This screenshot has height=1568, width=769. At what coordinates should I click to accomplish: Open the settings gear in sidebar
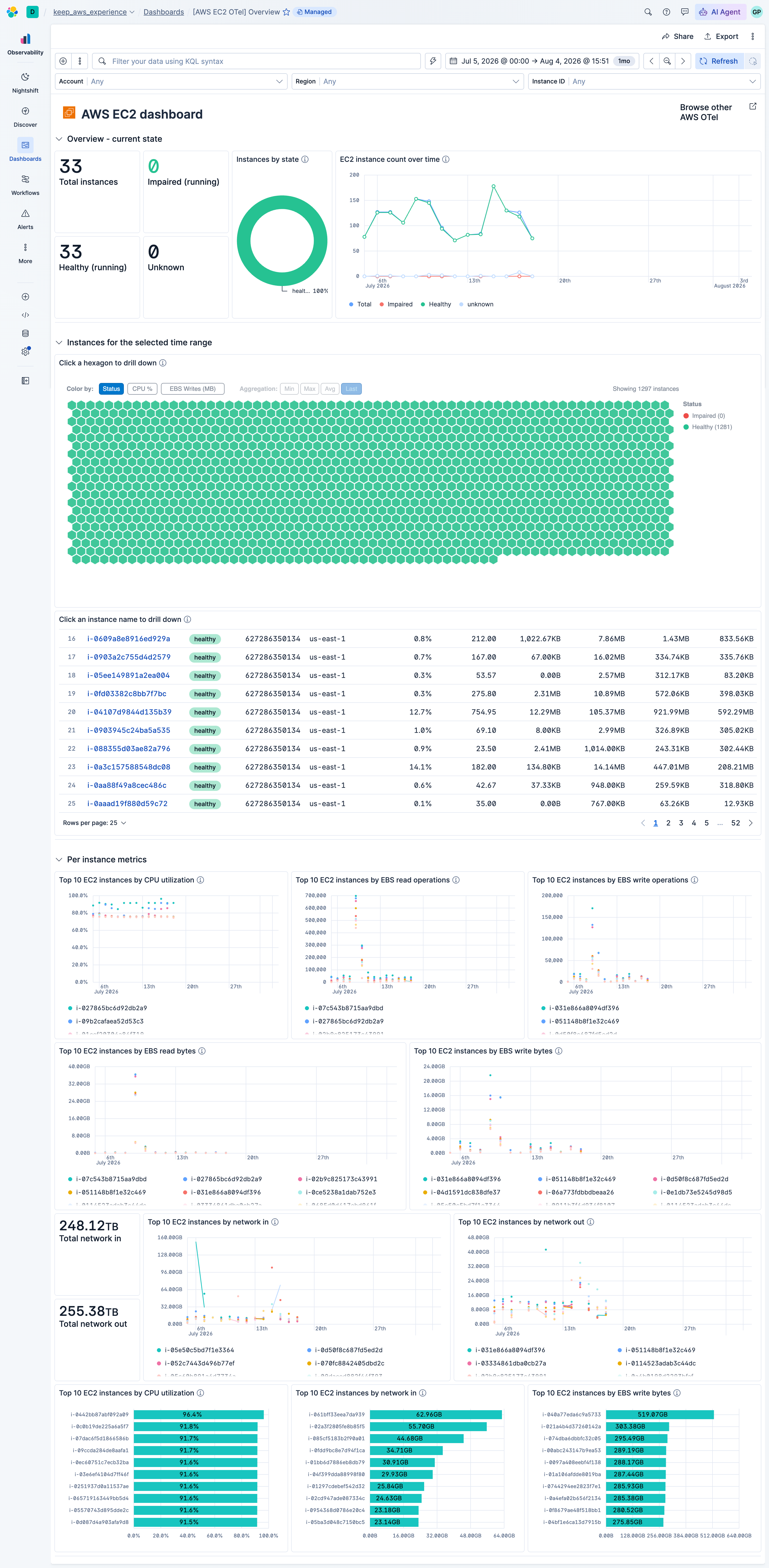point(25,352)
